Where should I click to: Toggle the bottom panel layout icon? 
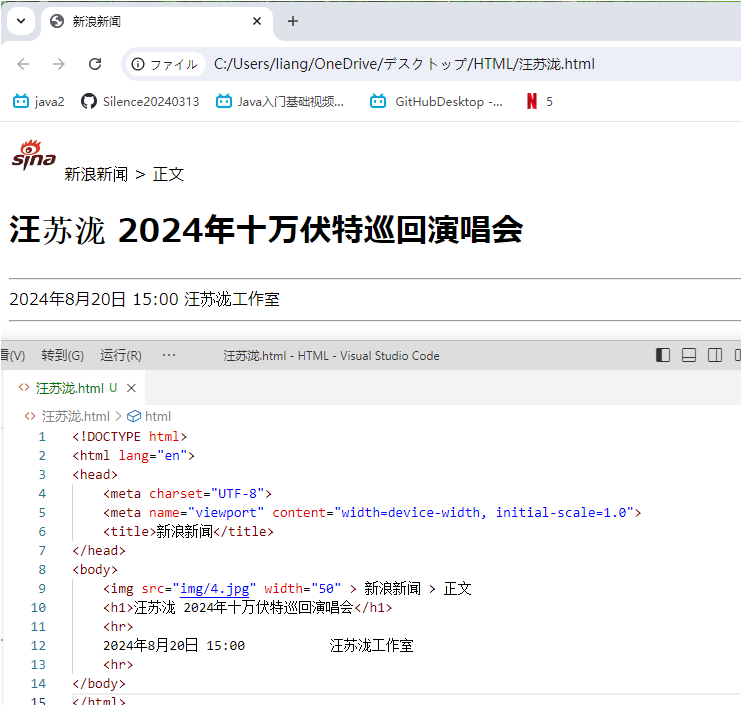[689, 355]
